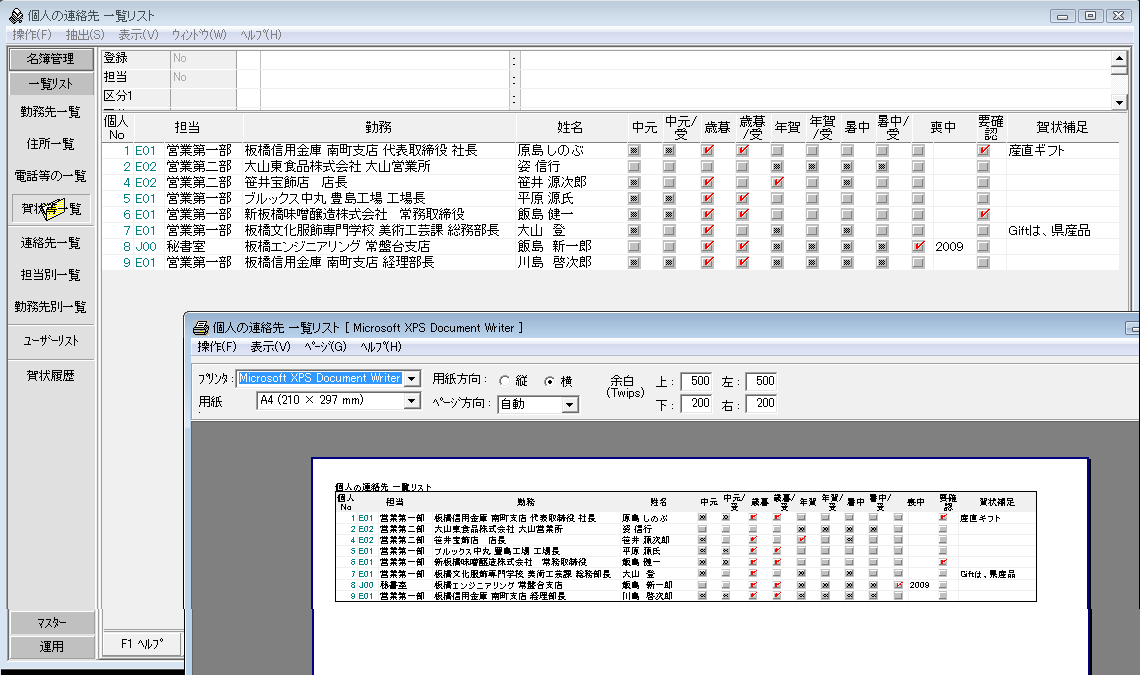The width and height of the screenshot is (1140, 675).
Task: Open 操作(F) menu in the print preview window
Action: 217,347
